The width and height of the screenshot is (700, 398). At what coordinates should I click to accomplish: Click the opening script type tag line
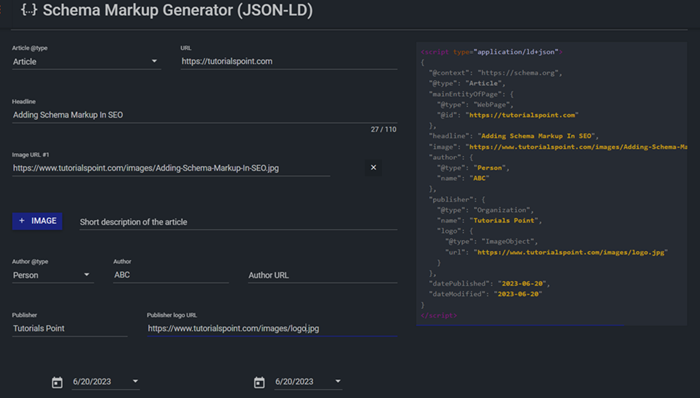[491, 52]
